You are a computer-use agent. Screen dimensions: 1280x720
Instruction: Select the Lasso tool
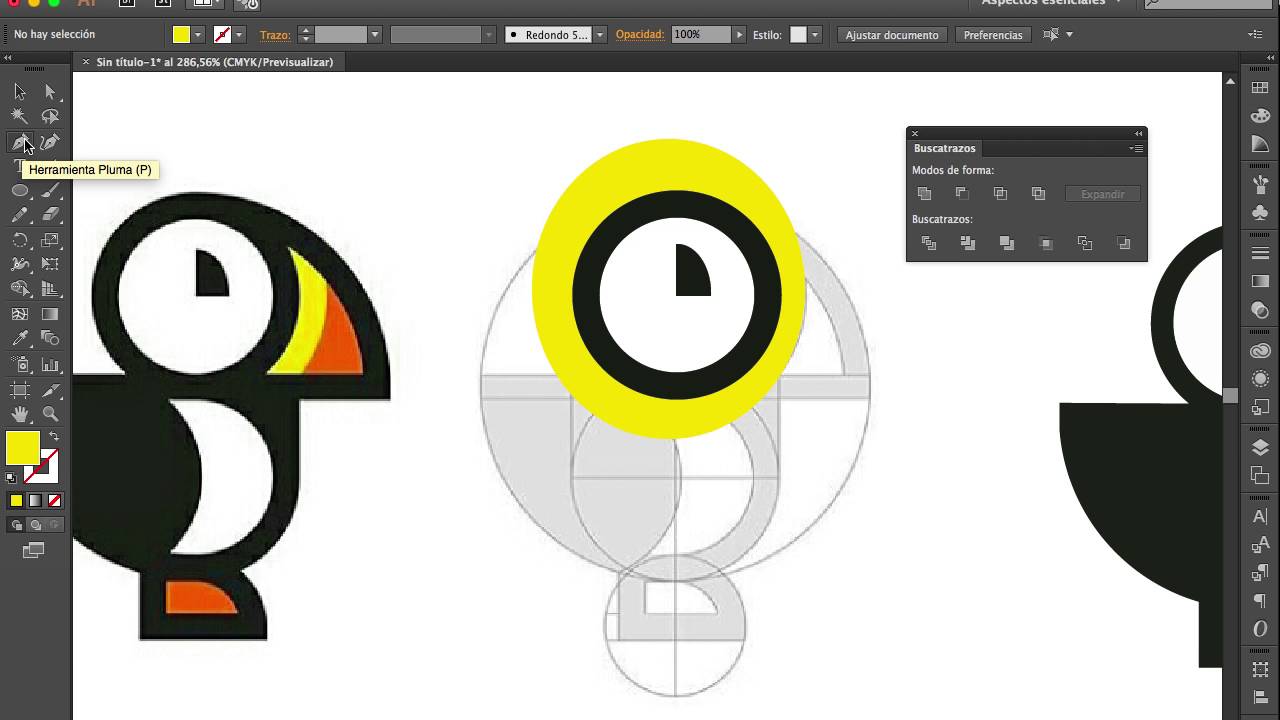tap(50, 116)
